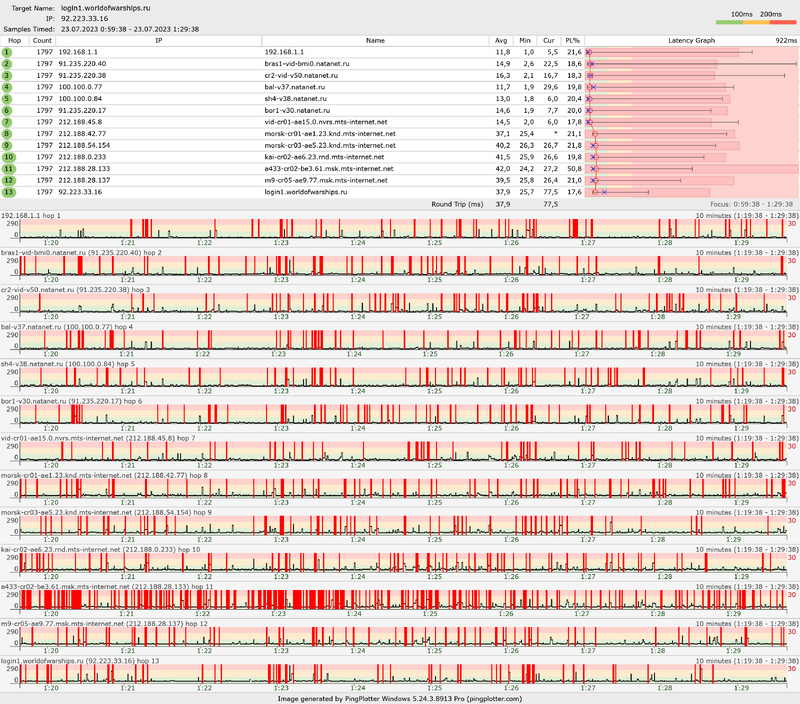Click the hop 12 green circle icon
Screen dimensions: 800x704
point(9,181)
